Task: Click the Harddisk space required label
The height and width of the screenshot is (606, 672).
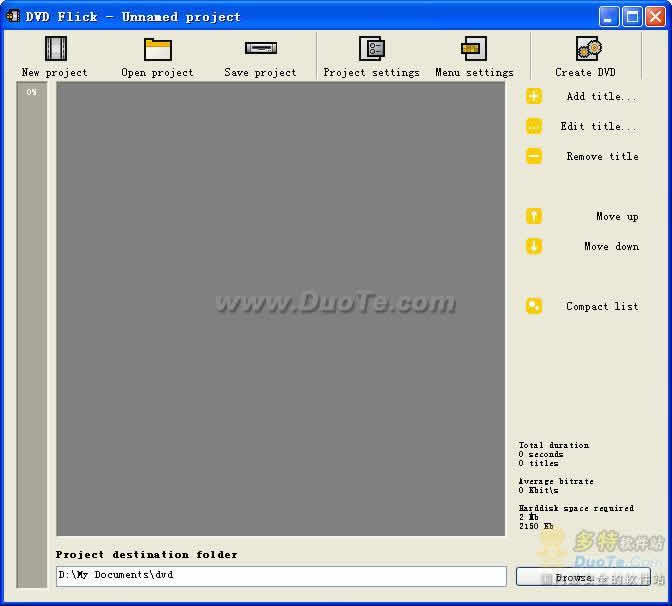Action: (576, 508)
